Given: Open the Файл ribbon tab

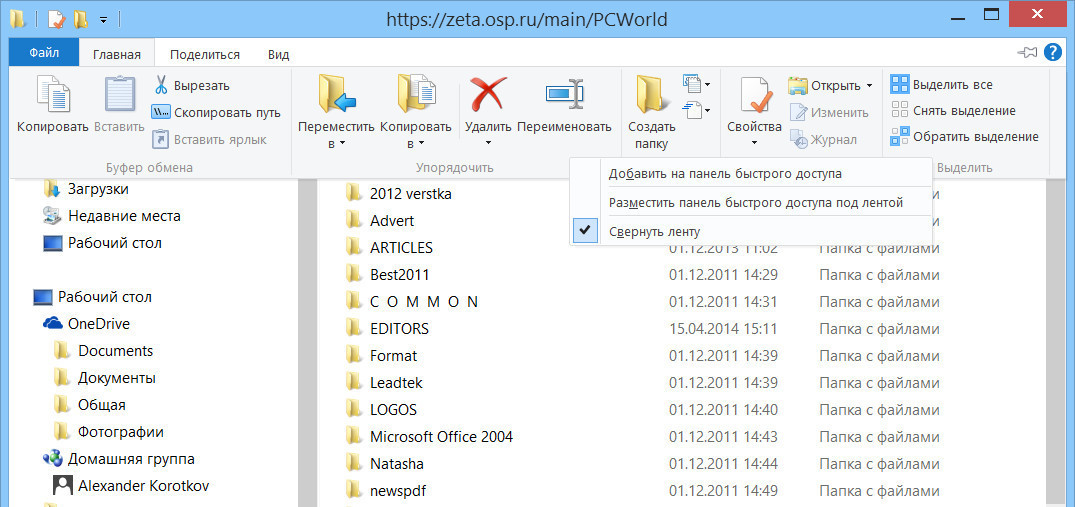Looking at the screenshot, I should (x=43, y=54).
